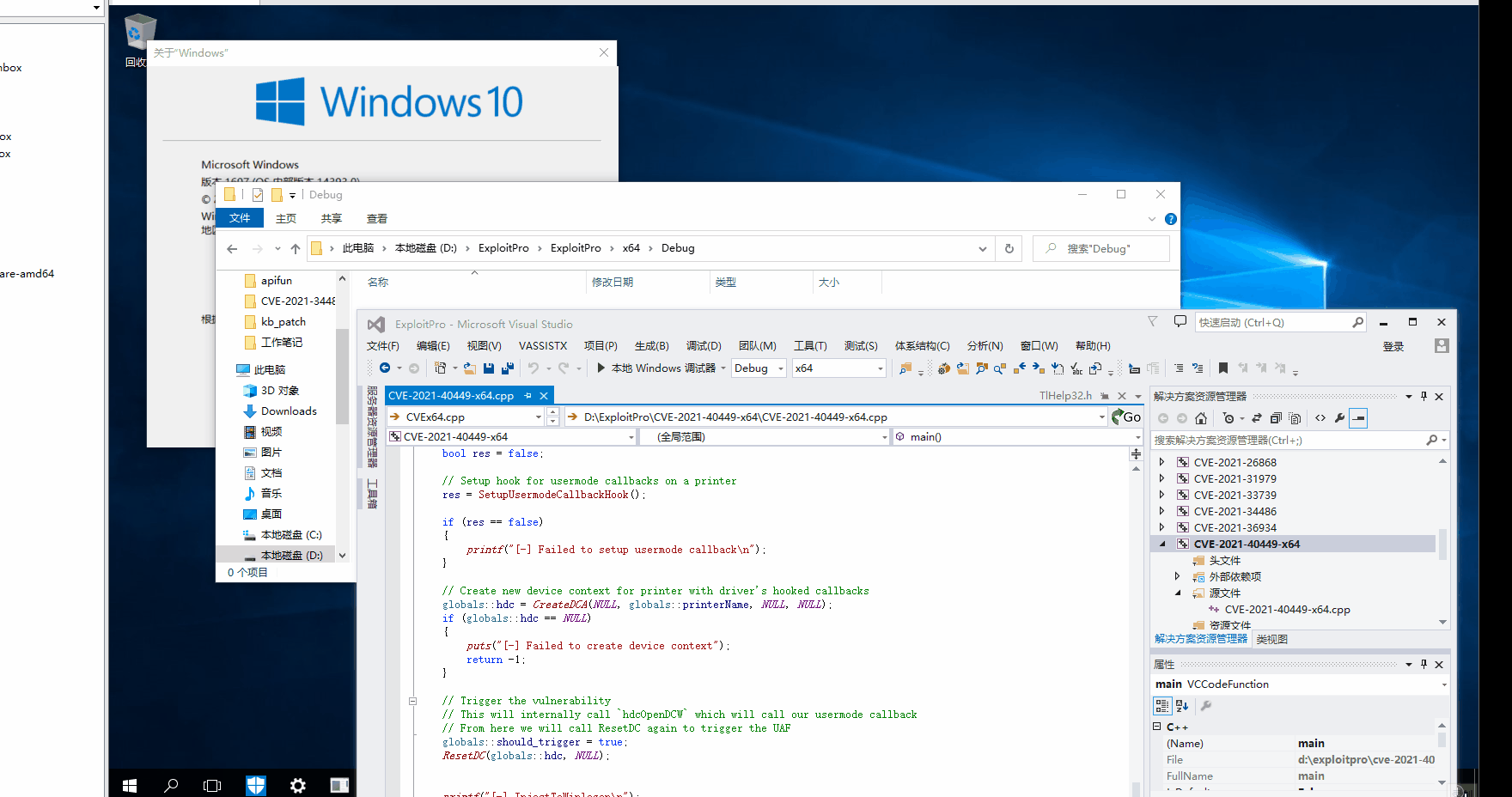This screenshot has height=797, width=1512.
Task: Click Collapse All icon in Solution Explorer
Action: 1276,418
